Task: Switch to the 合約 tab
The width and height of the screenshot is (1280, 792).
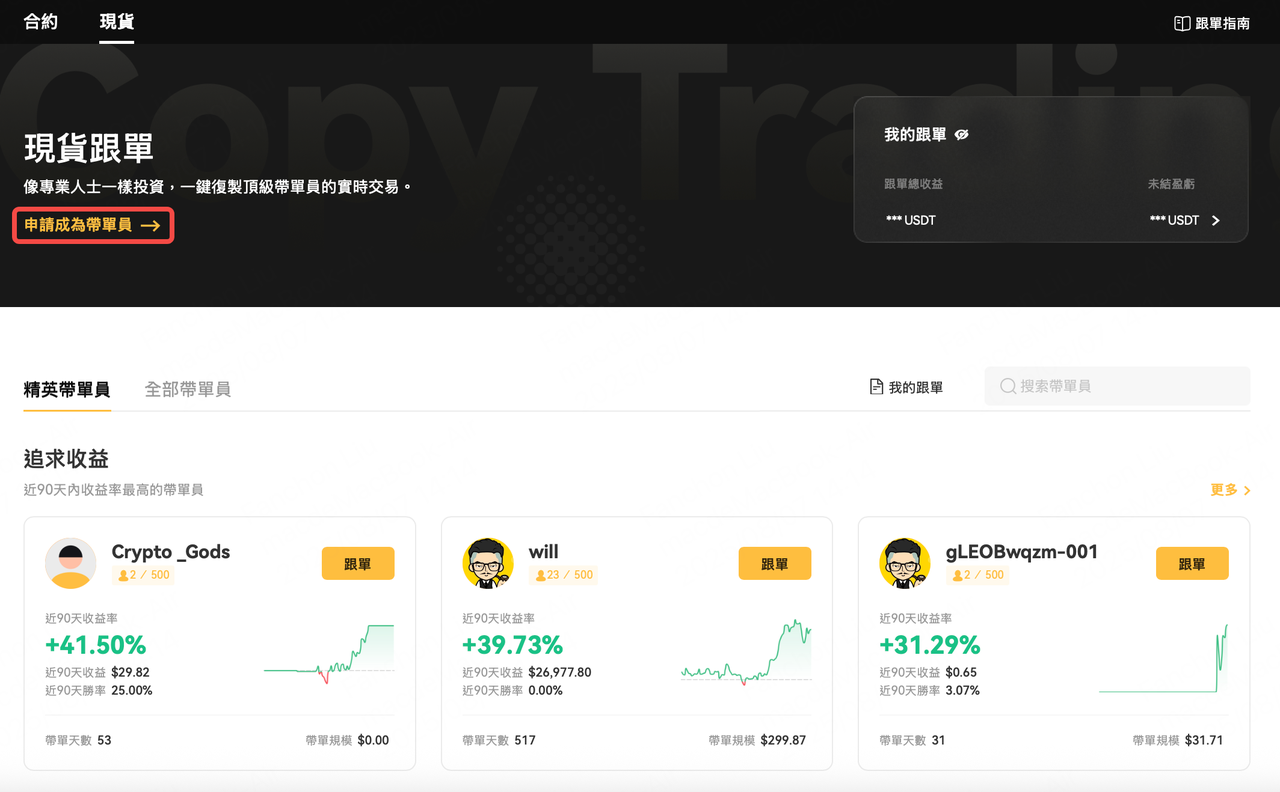Action: click(x=41, y=21)
